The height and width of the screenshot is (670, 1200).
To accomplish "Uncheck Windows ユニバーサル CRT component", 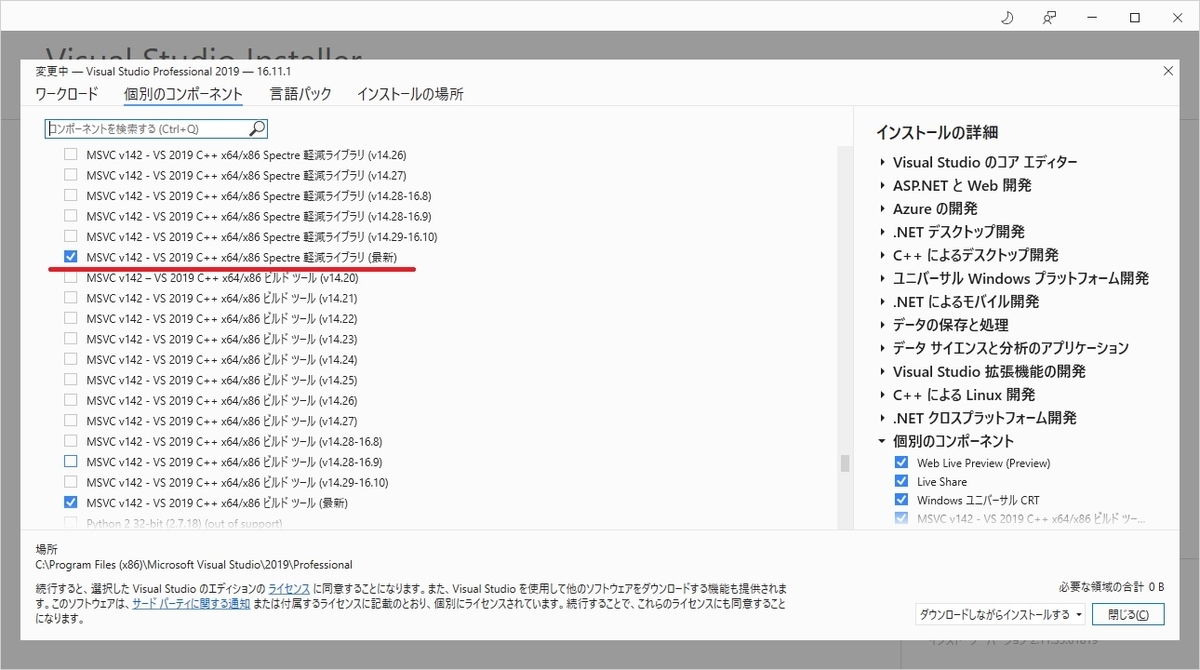I will click(901, 500).
